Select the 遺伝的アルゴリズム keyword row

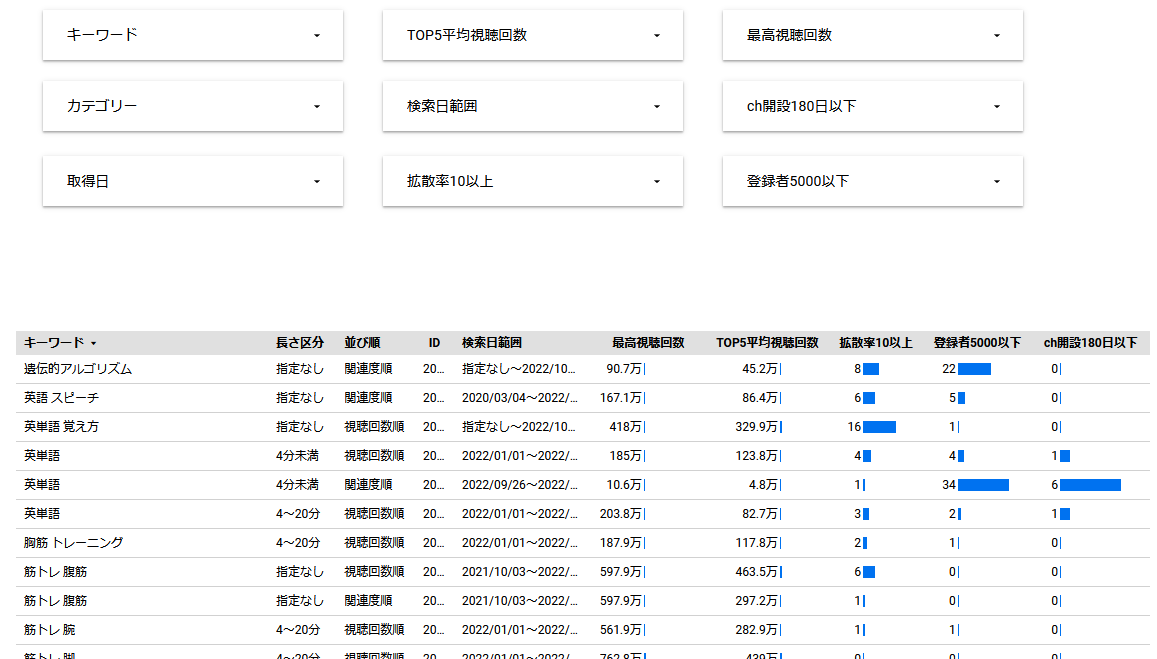click(x=78, y=369)
